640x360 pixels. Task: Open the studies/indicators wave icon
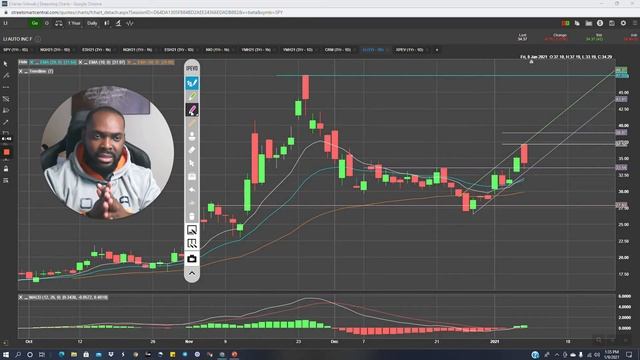click(130, 23)
